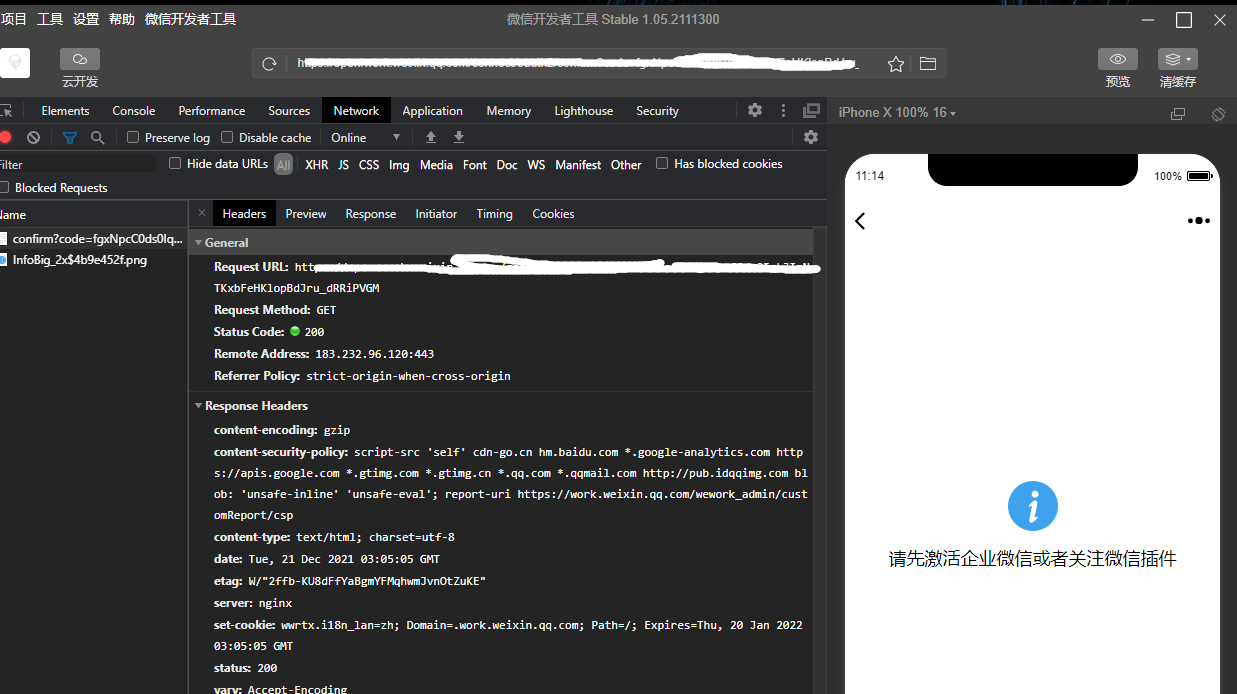Bookmark this URL with the star icon
Image resolution: width=1237 pixels, height=694 pixels.
tap(896, 64)
